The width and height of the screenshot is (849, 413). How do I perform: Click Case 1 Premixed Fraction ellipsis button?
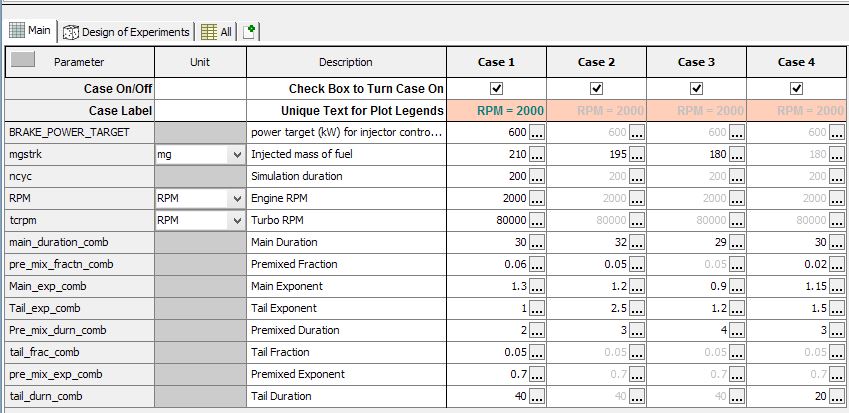pyautogui.click(x=537, y=265)
